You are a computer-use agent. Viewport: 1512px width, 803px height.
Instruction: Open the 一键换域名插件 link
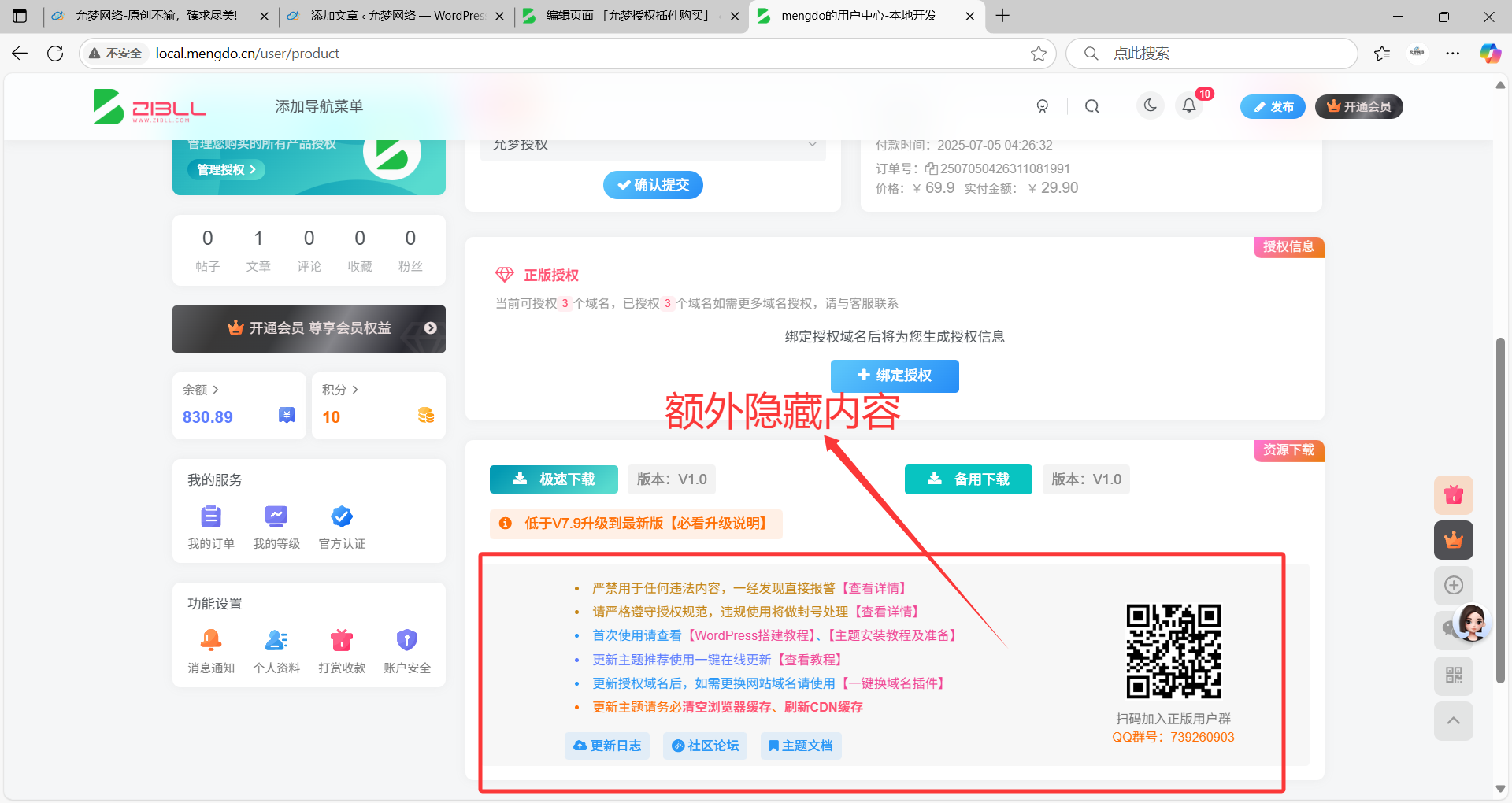pyautogui.click(x=892, y=683)
